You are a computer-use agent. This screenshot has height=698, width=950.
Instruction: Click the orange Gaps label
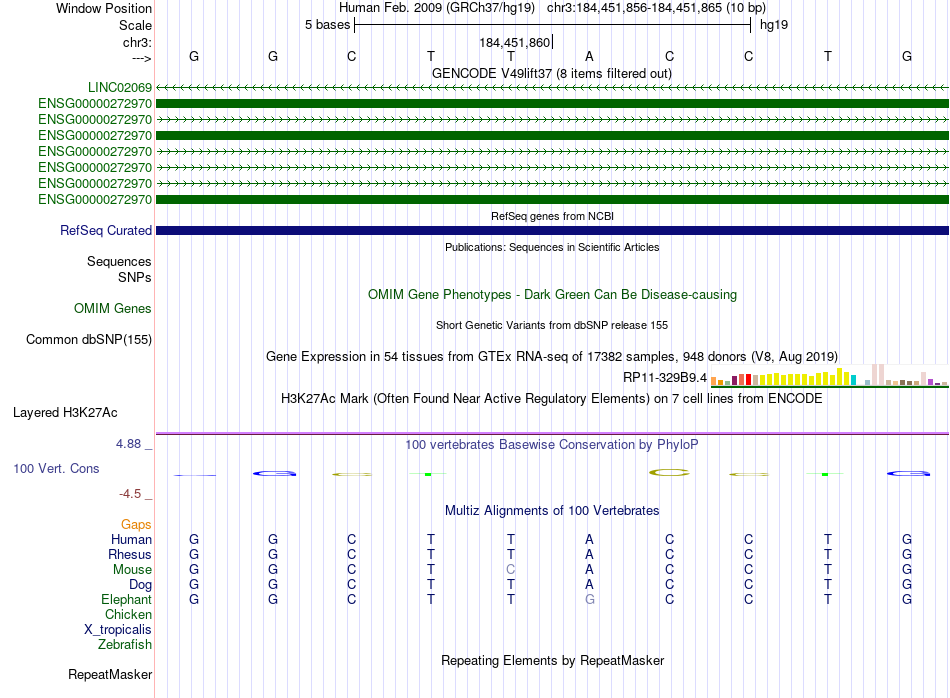tap(136, 524)
